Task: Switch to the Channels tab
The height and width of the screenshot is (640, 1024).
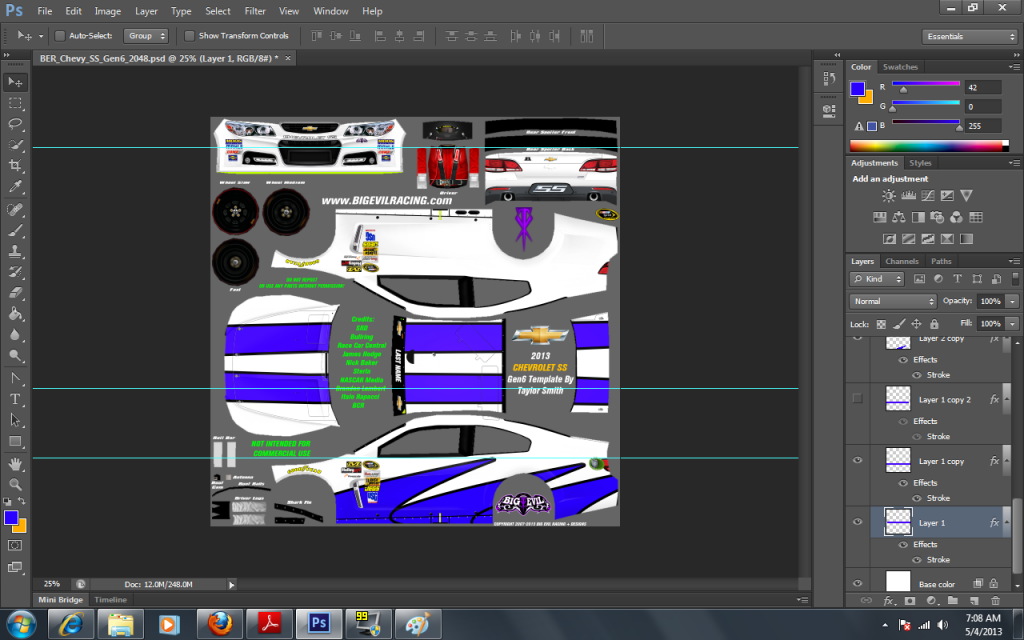Action: [x=902, y=261]
